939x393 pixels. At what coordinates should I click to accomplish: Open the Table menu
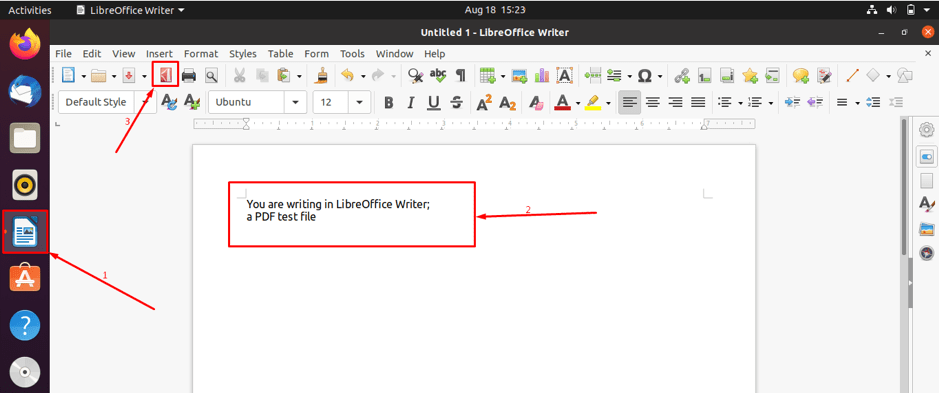(x=280, y=53)
